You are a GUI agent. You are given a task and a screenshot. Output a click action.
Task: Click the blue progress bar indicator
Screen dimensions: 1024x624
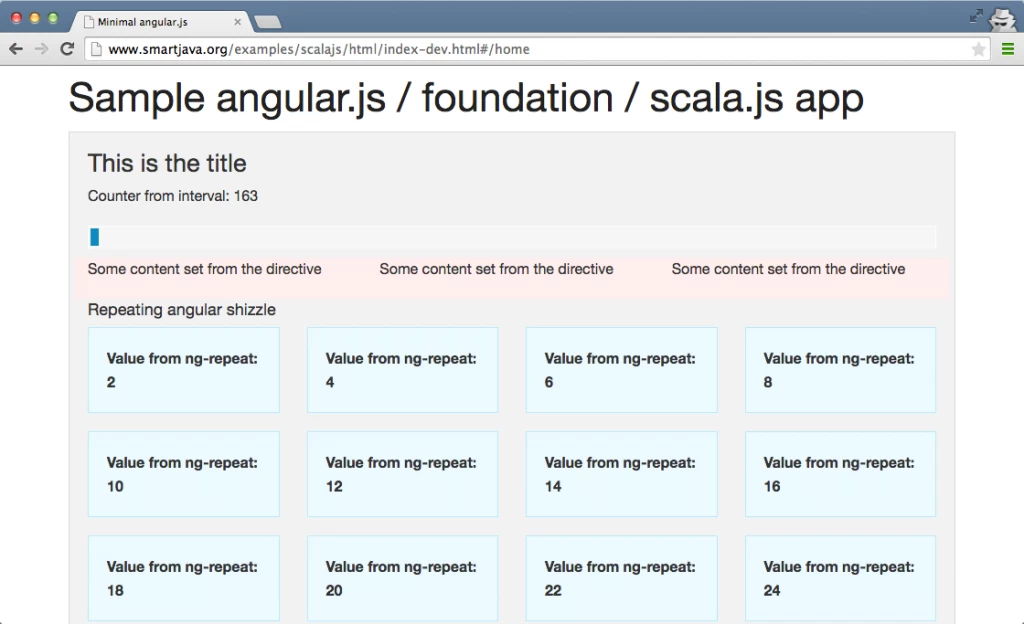93,237
